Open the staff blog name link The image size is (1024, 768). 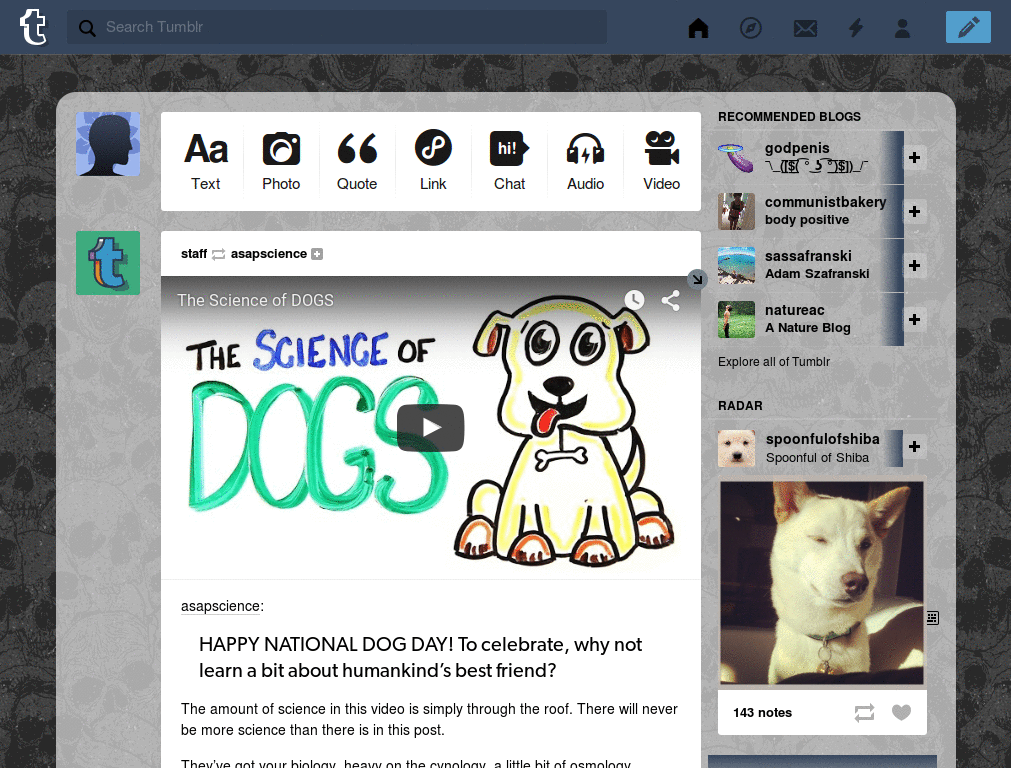194,253
